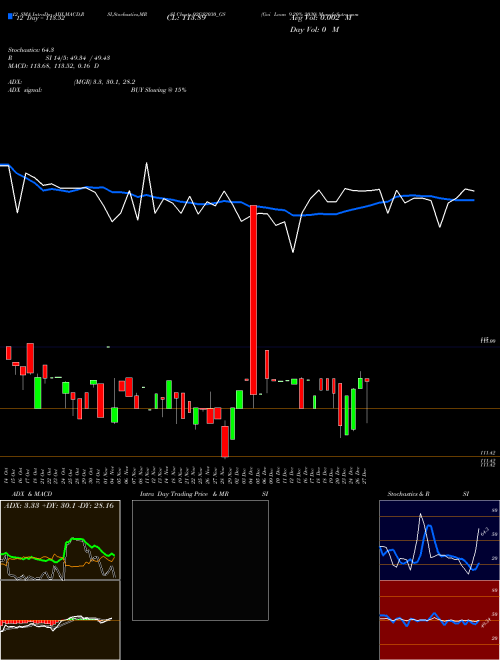
Task: Click the 'BUY Slowing @ 15%' signal text
Action: tap(158, 90)
